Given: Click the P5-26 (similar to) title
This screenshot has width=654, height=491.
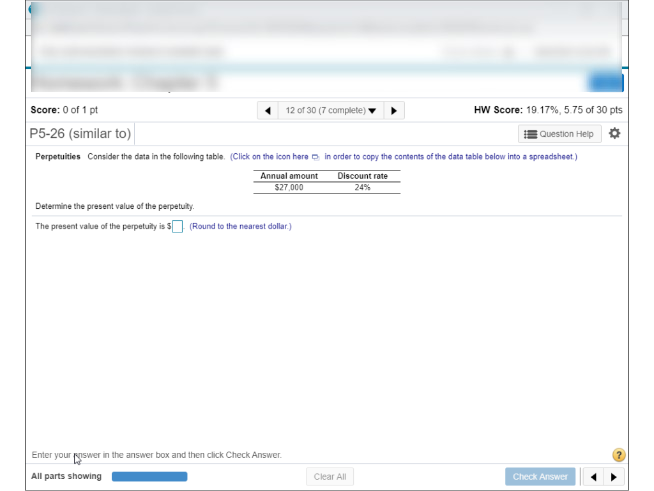Looking at the screenshot, I should point(80,133).
